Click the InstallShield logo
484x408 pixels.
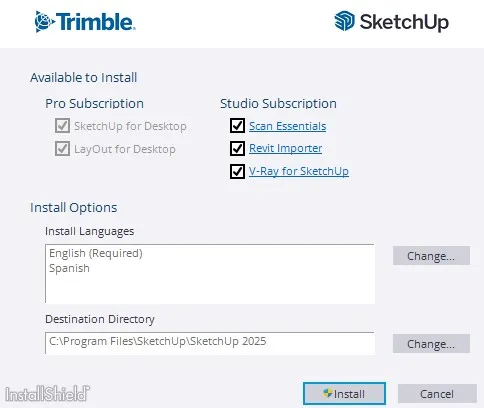(48, 394)
